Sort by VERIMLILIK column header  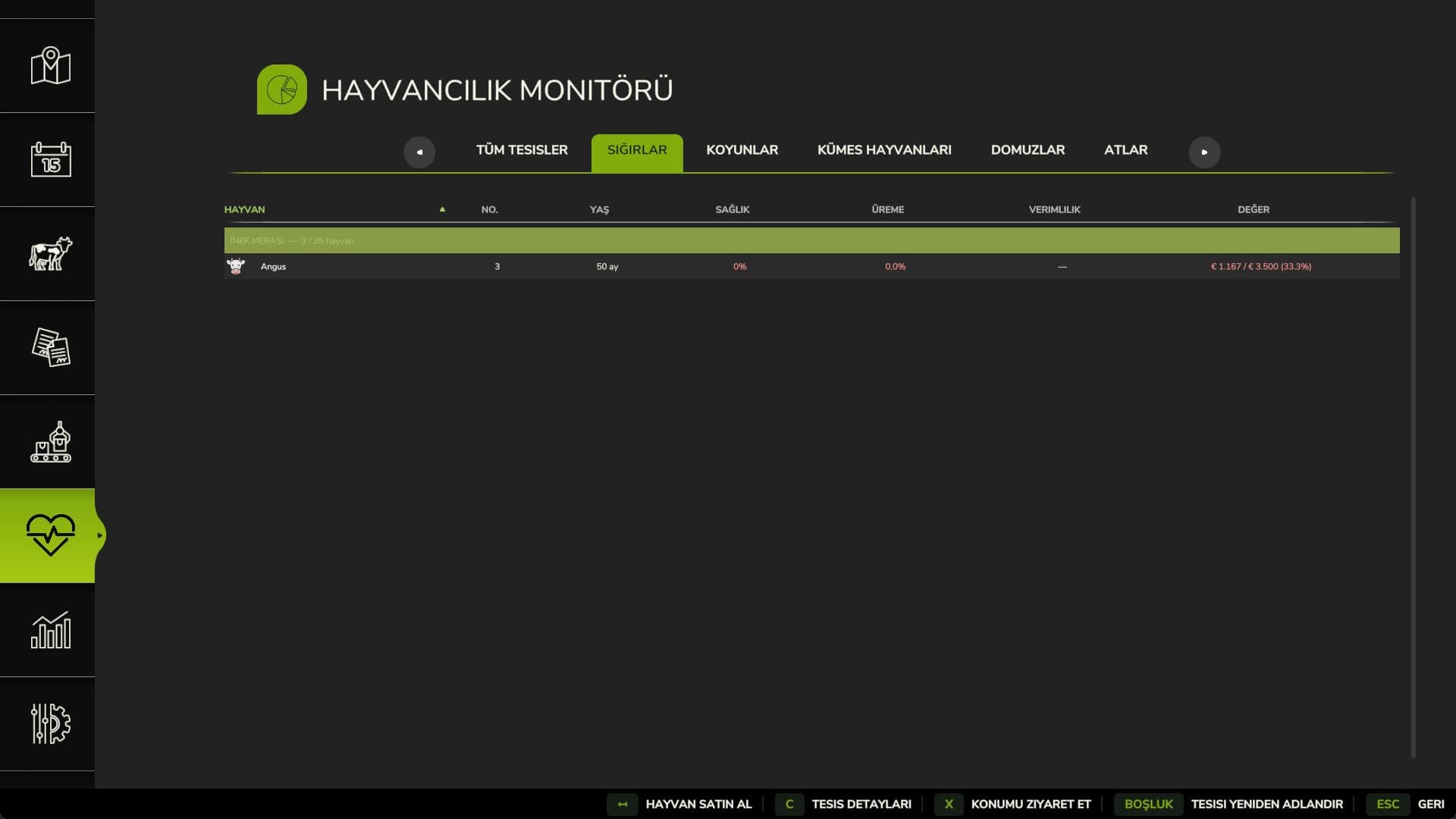(1054, 209)
